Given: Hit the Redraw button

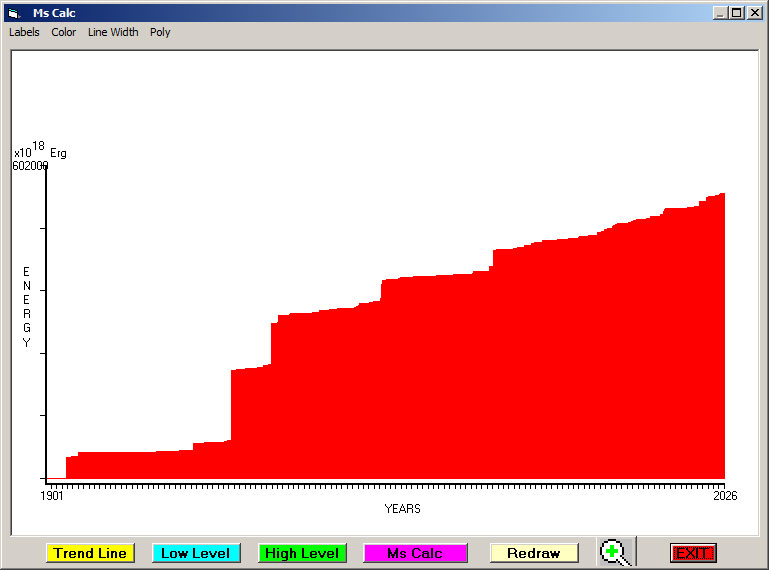Looking at the screenshot, I should pyautogui.click(x=534, y=553).
